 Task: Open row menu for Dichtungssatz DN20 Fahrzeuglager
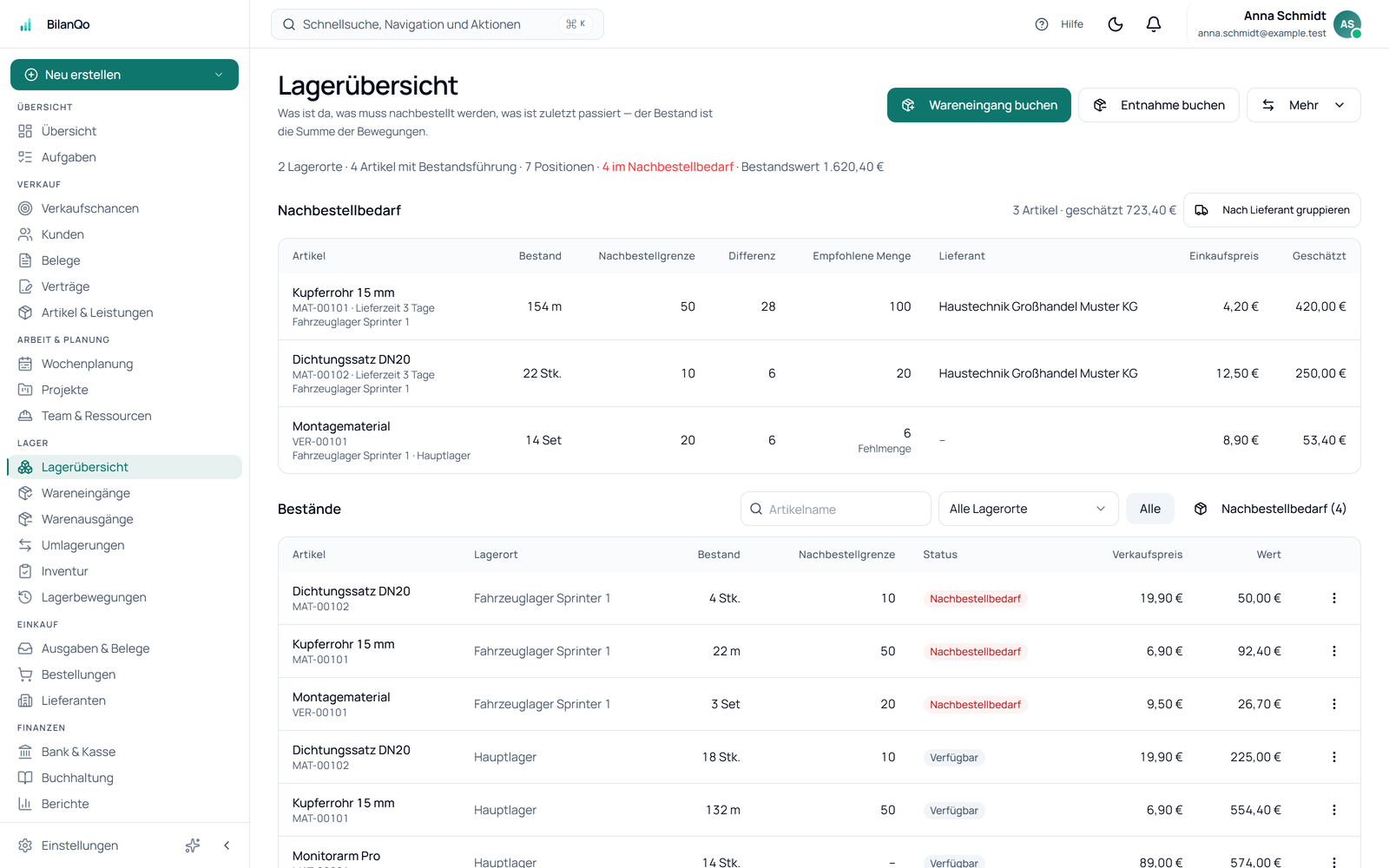[x=1334, y=598]
